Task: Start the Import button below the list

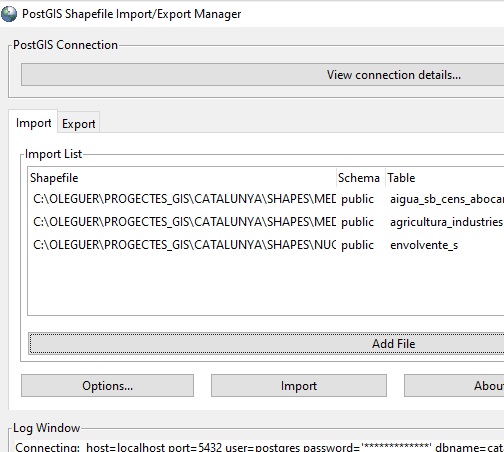Action: pyautogui.click(x=299, y=386)
